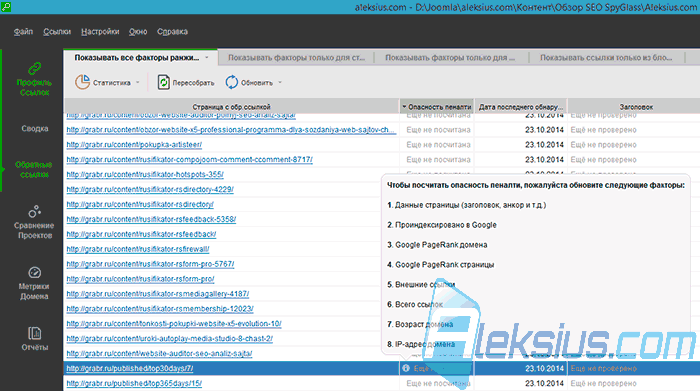Click the SEO SpyGlass app icon in the title bar
Viewport: 700px width, 391px height.
pyautogui.click(x=6, y=7)
